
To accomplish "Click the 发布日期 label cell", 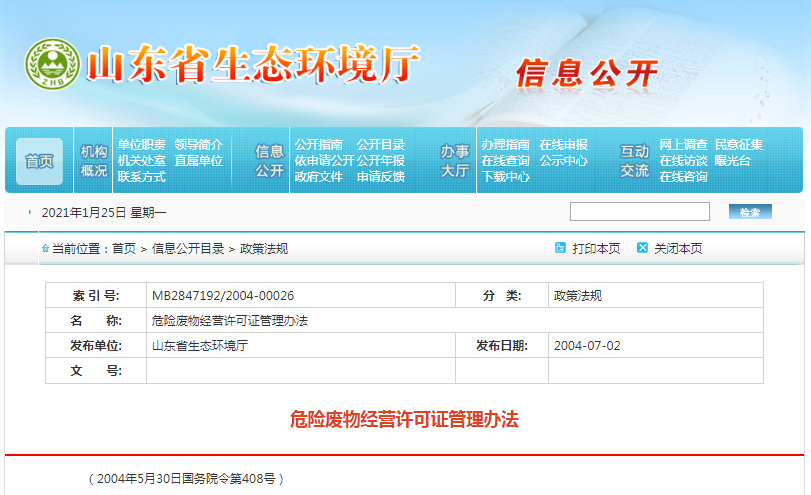I will tap(502, 346).
